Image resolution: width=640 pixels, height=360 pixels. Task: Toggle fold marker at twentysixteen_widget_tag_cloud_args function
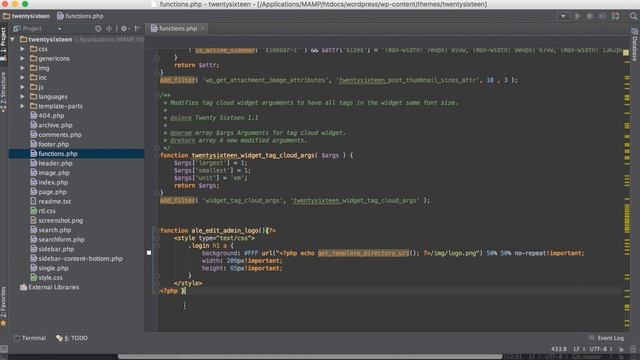pos(156,156)
